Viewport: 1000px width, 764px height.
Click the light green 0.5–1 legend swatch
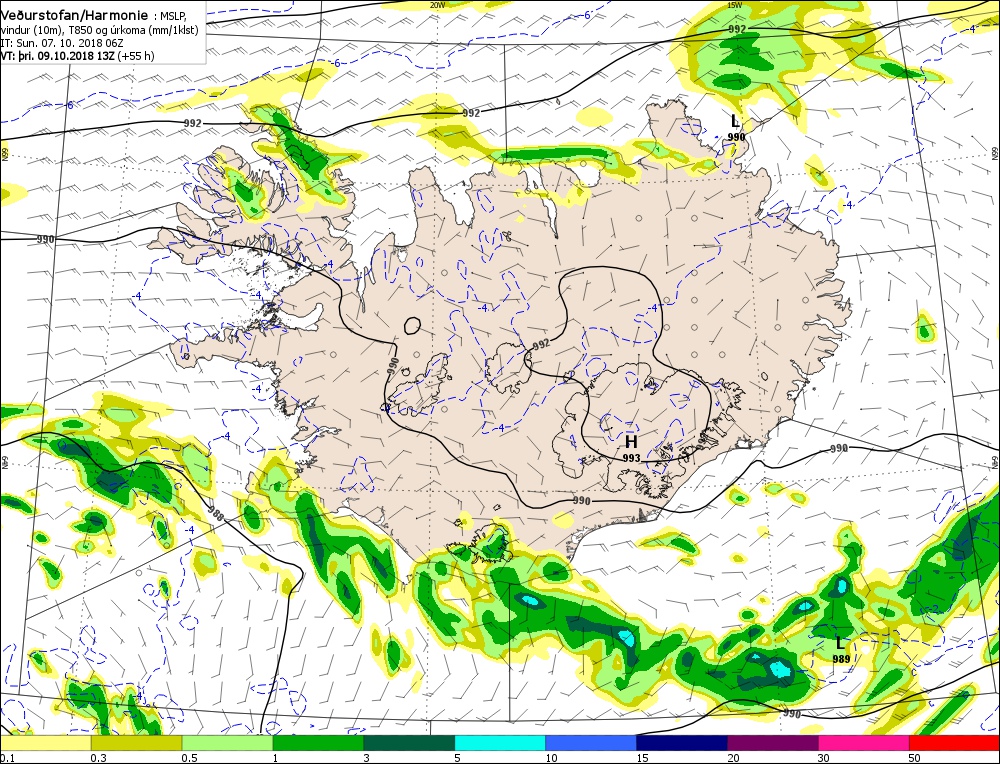[228, 743]
